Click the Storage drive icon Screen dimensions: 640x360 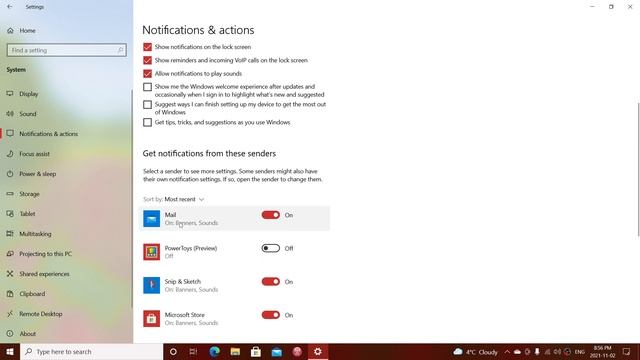point(10,194)
